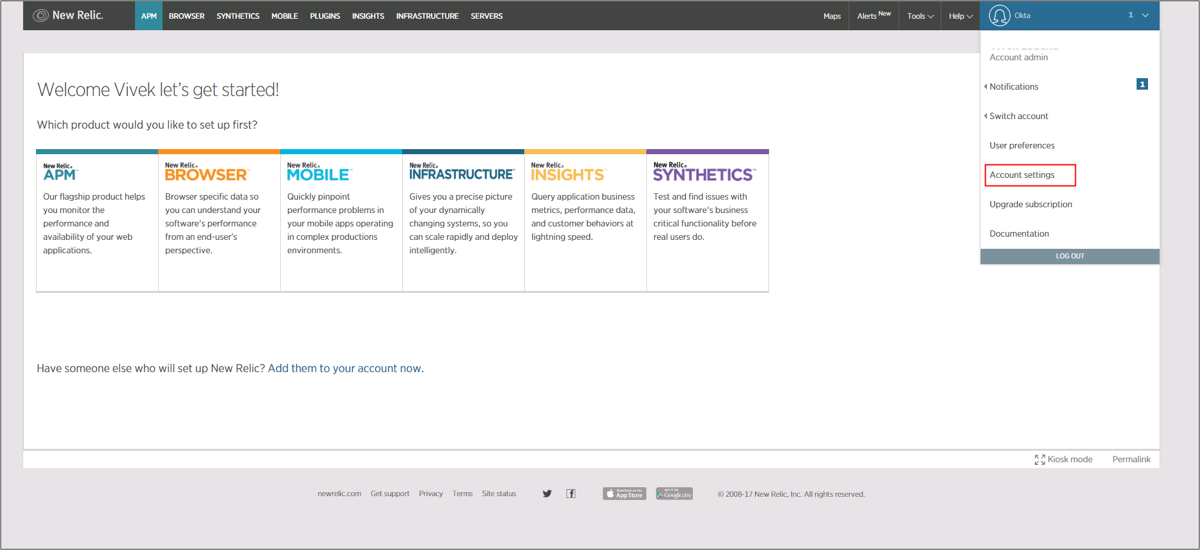The image size is (1200, 550).
Task: Click the Okta user avatar icon
Action: pos(999,16)
